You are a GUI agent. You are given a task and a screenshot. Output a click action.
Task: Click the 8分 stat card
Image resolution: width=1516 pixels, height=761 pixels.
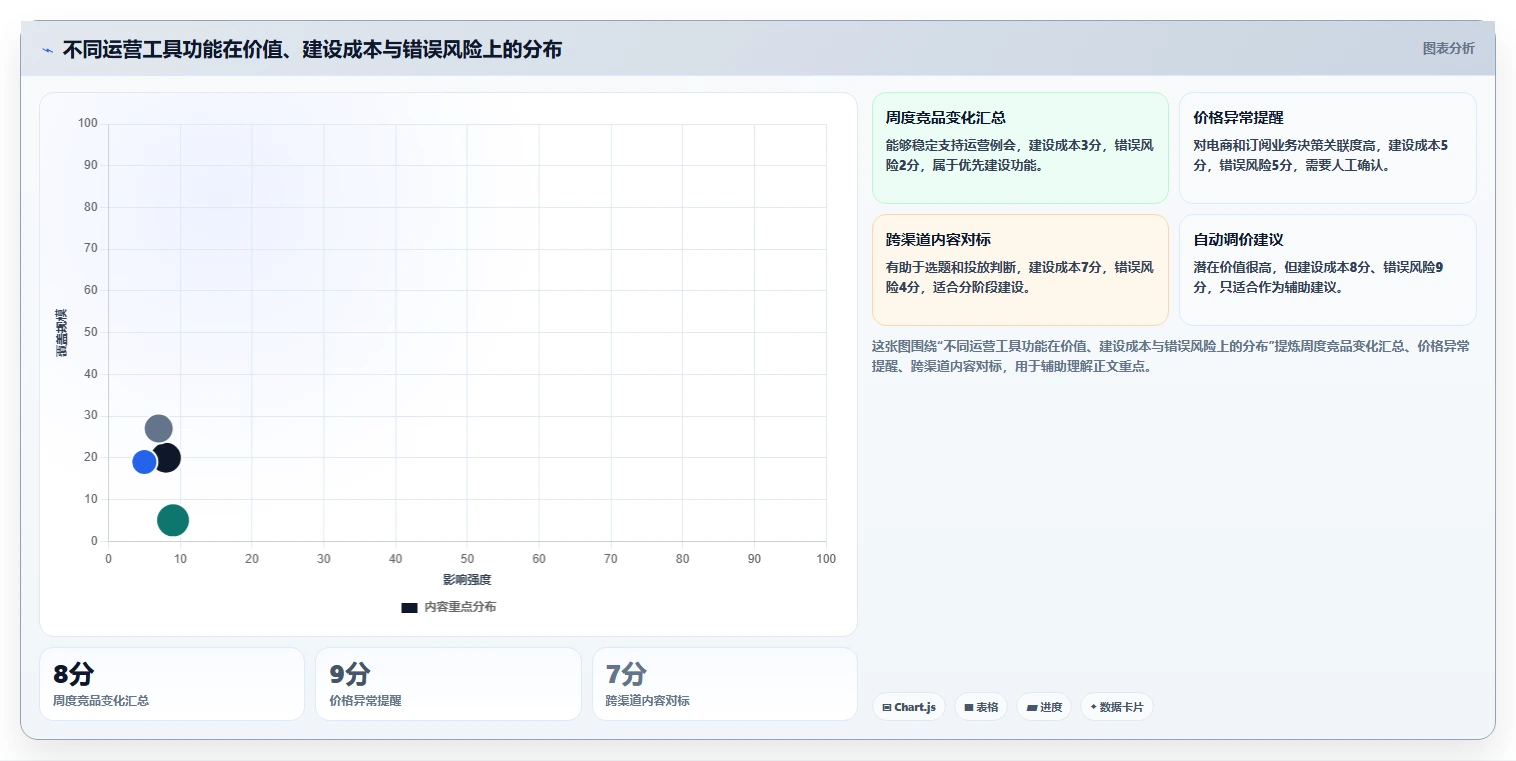coord(172,684)
